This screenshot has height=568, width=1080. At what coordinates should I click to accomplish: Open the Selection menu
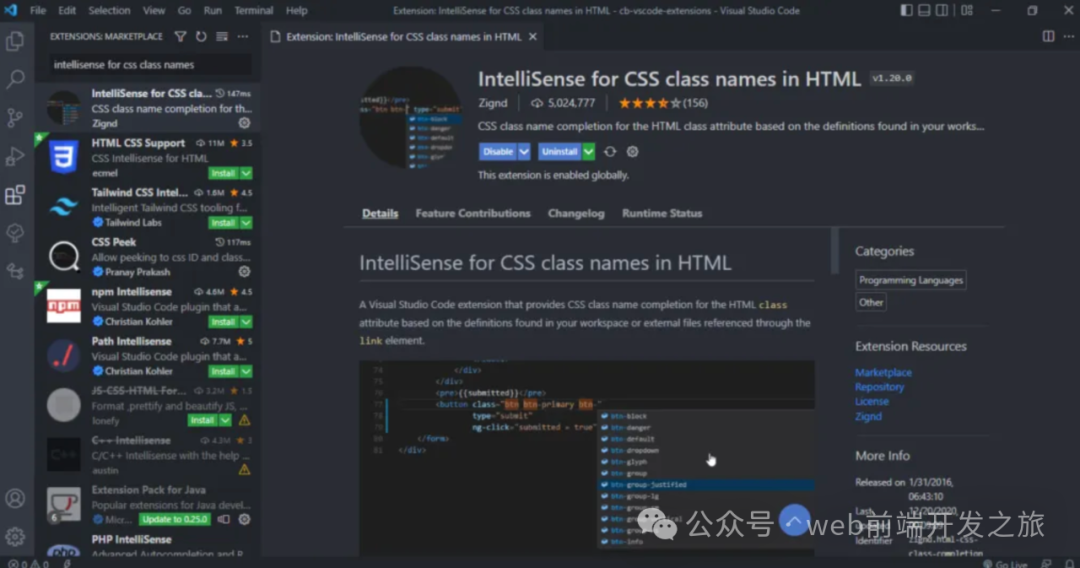(x=109, y=10)
